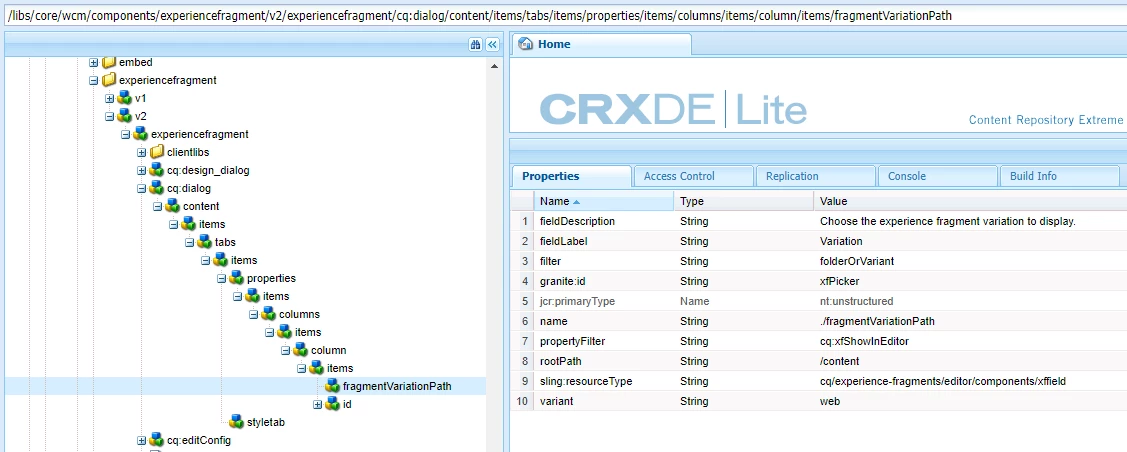This screenshot has width=1127, height=452.
Task: Expand the id node
Action: tap(318, 404)
